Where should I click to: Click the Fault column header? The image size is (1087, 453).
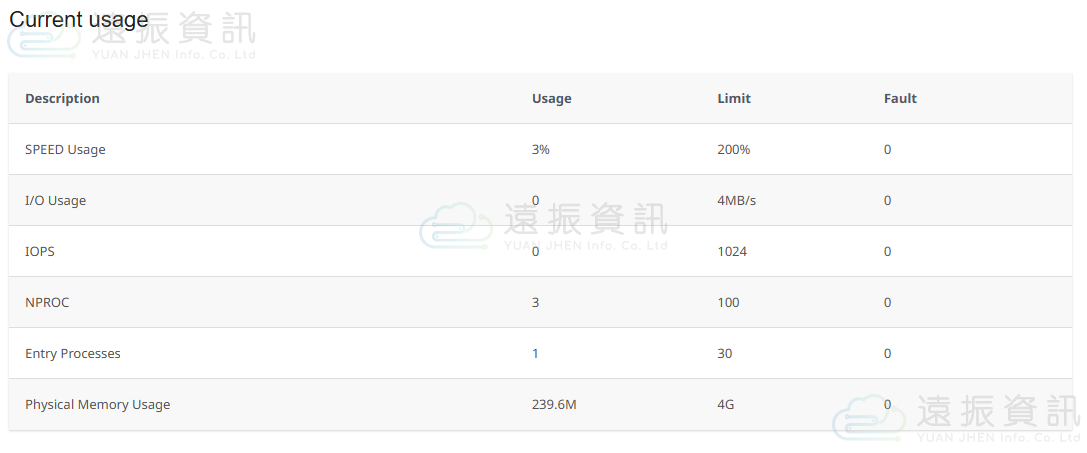pyautogui.click(x=900, y=98)
